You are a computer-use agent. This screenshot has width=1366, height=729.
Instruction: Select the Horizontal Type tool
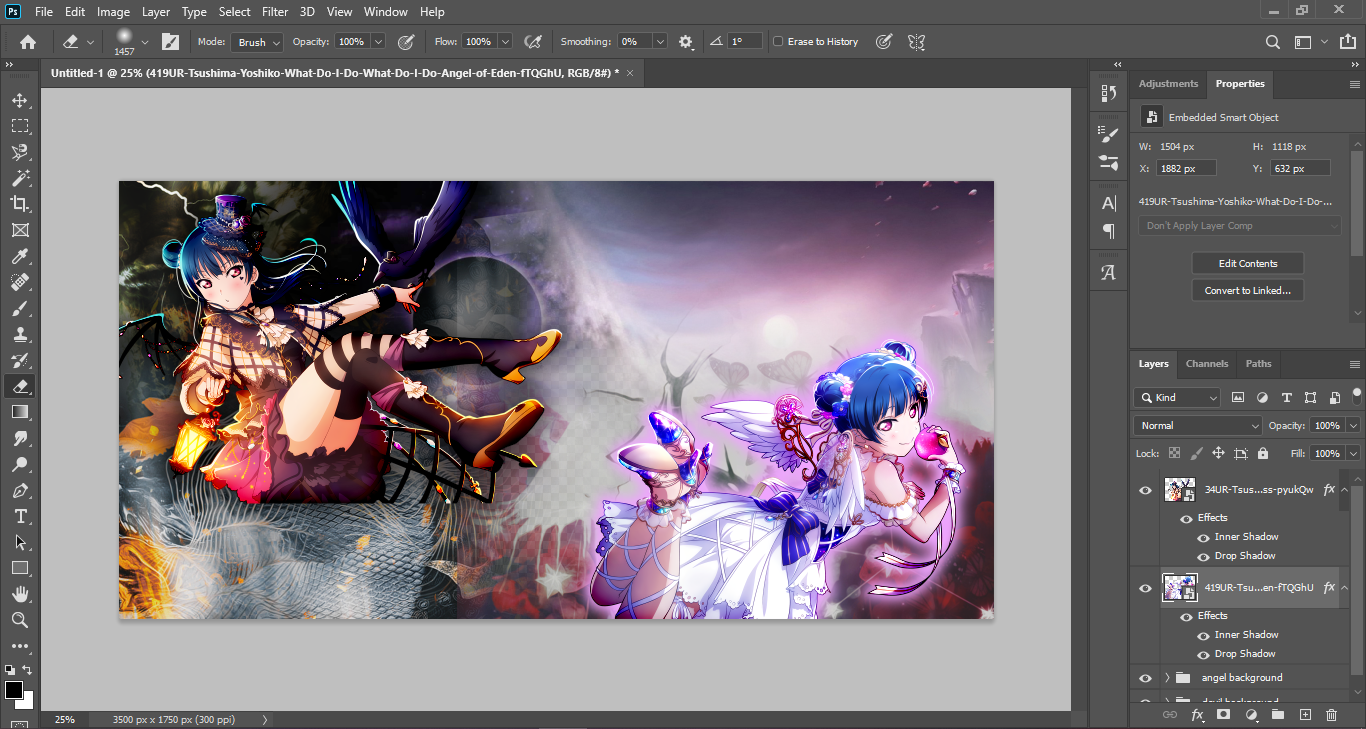[x=20, y=516]
